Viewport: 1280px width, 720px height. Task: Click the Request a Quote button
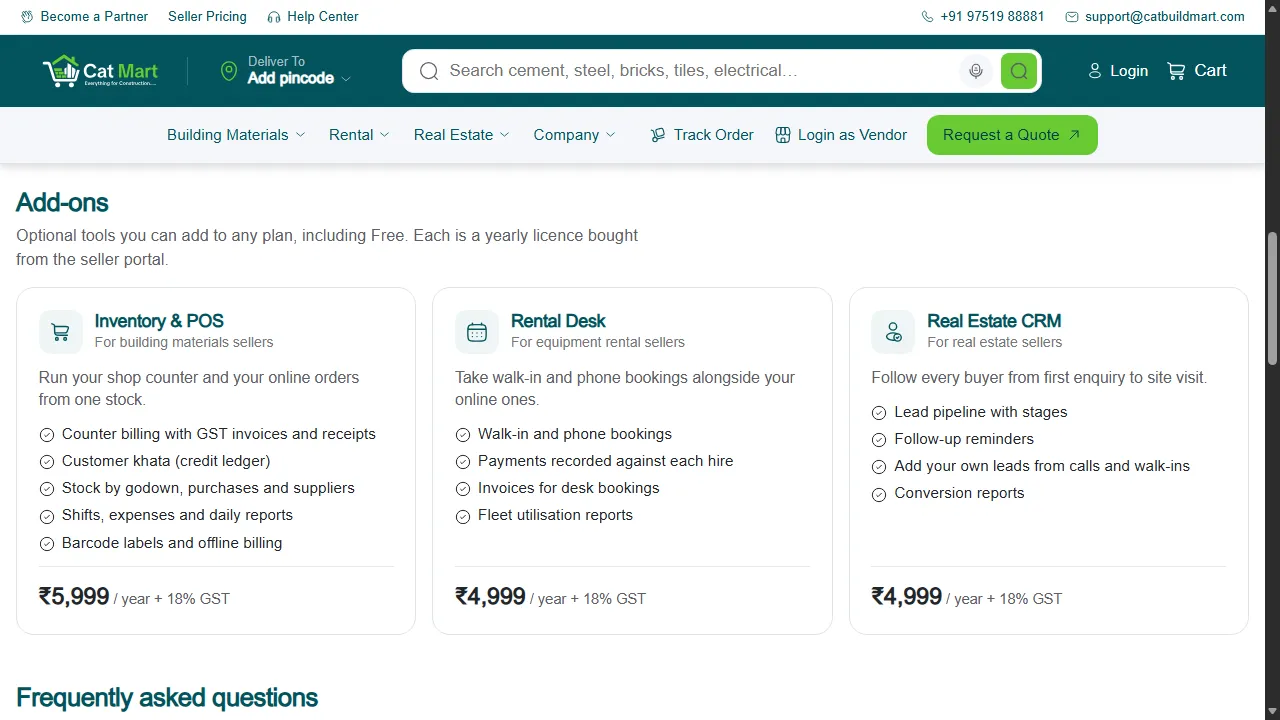[x=1012, y=135]
